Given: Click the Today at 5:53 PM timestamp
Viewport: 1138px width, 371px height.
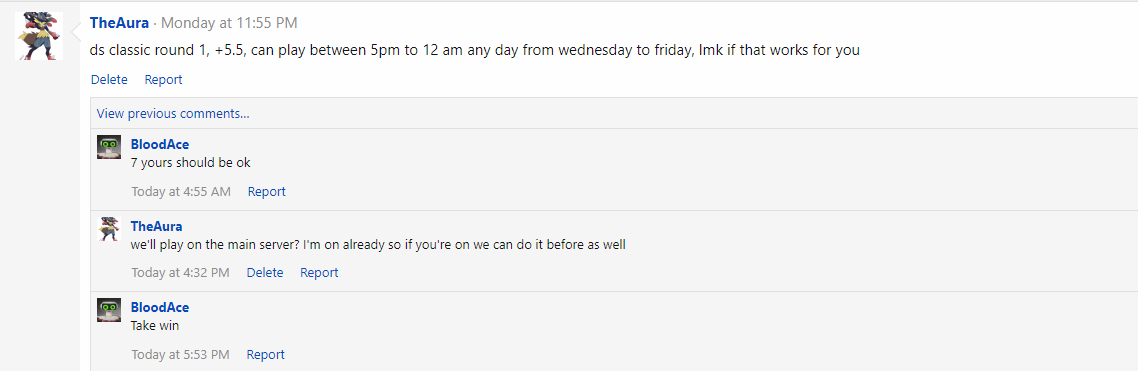Looking at the screenshot, I should pos(180,355).
